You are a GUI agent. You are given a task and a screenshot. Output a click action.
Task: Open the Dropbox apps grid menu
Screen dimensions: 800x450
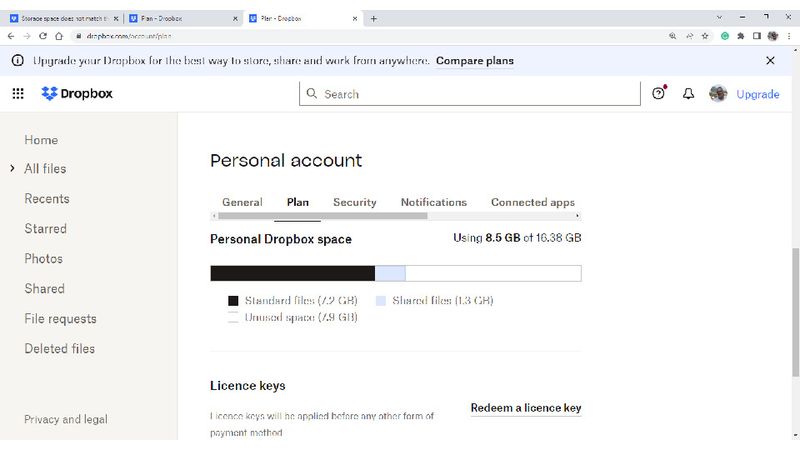(18, 93)
